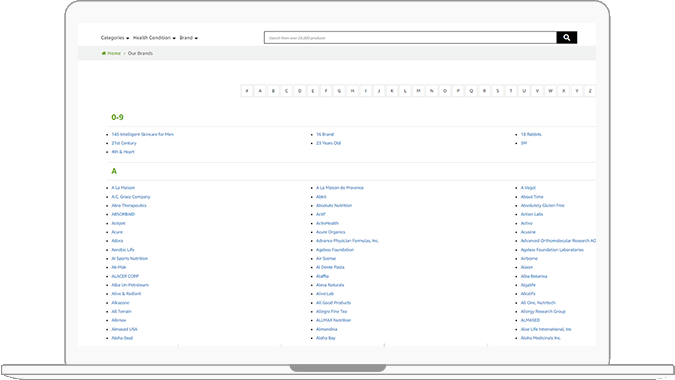
Task: Open the ABSORBAID brand
Action: (123, 214)
